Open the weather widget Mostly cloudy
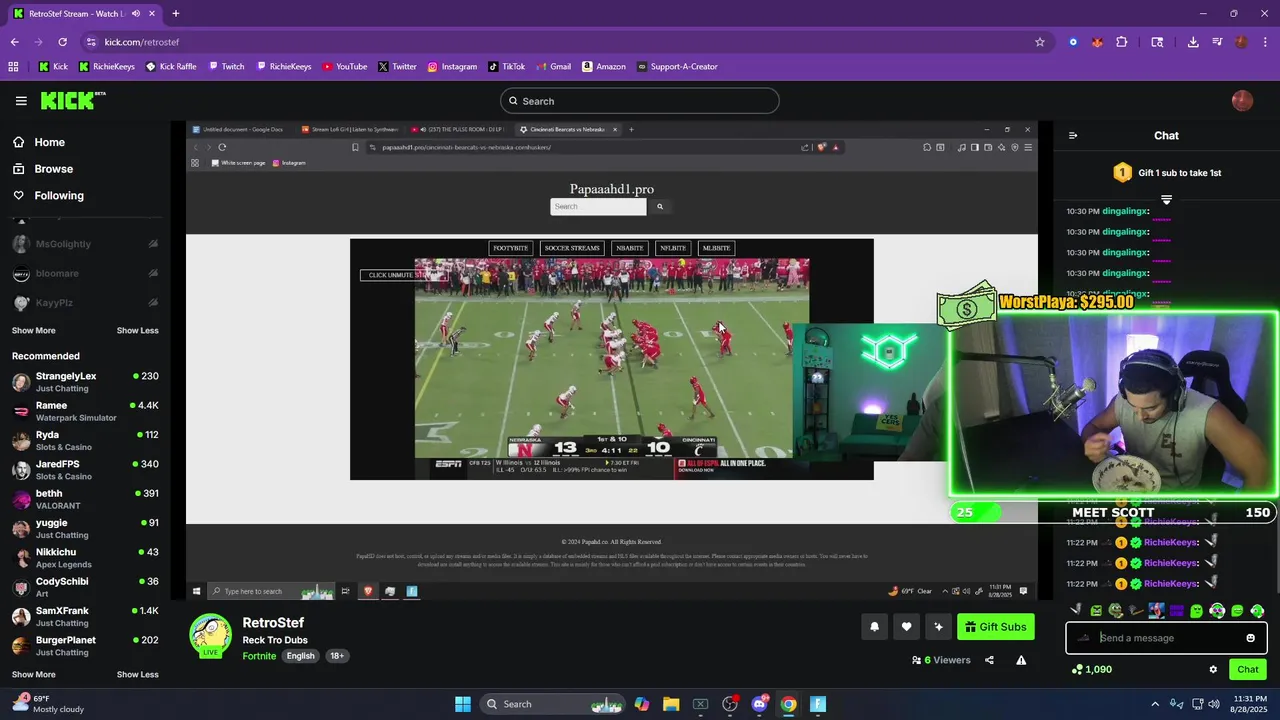 [x=49, y=704]
